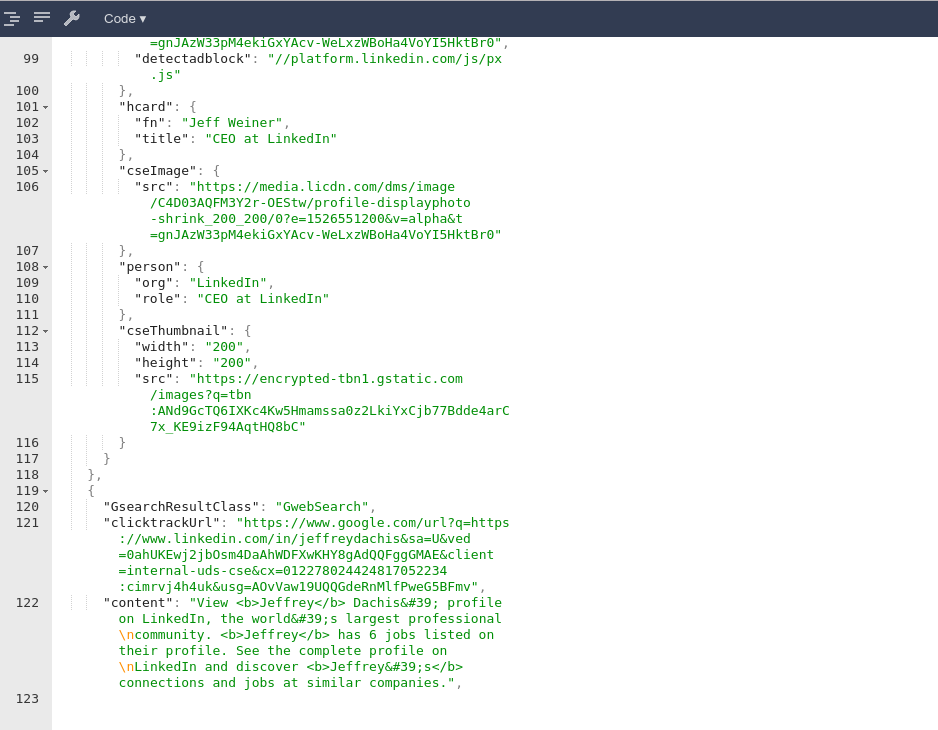Click the "cseThumbnail" key
The height and width of the screenshot is (730, 938).
click(x=173, y=330)
